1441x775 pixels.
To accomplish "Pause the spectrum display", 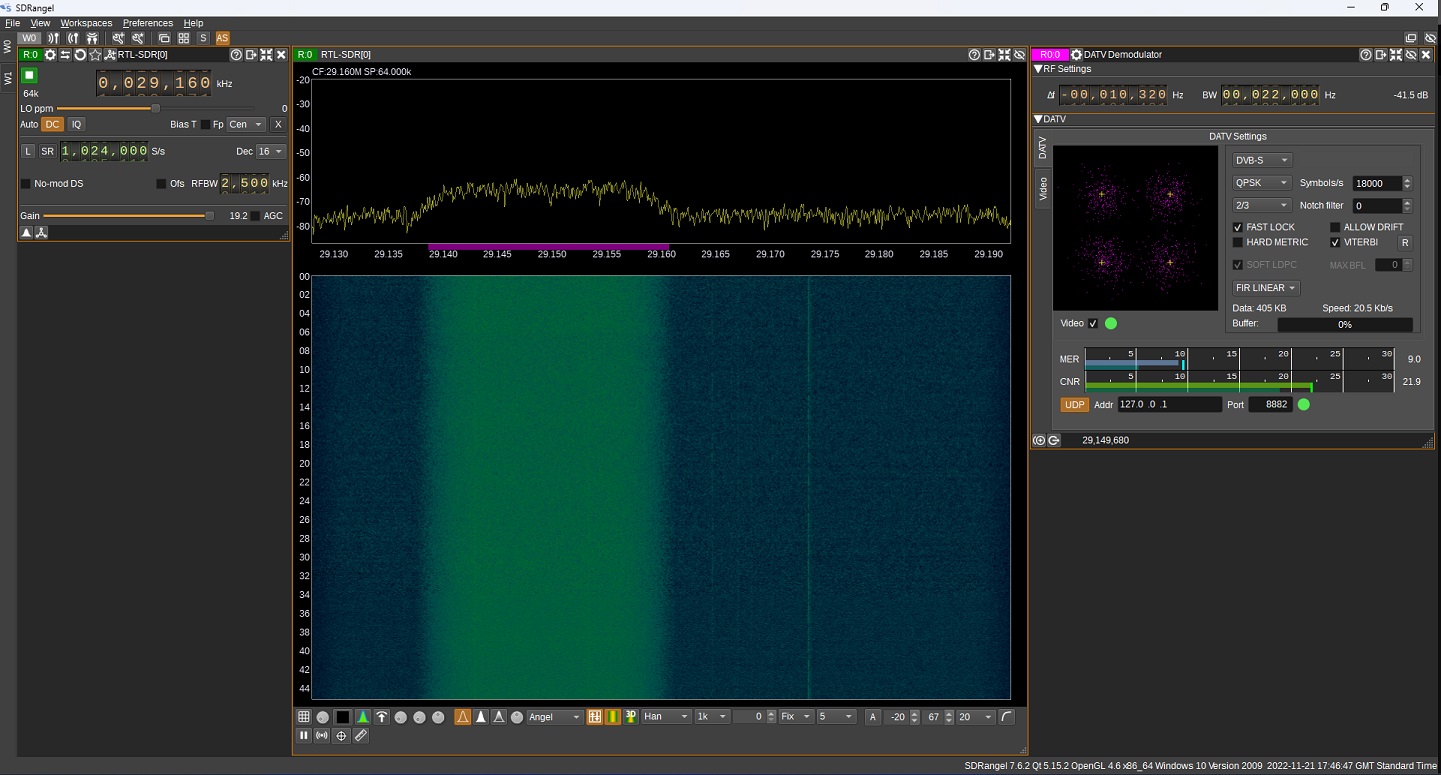I will [303, 735].
